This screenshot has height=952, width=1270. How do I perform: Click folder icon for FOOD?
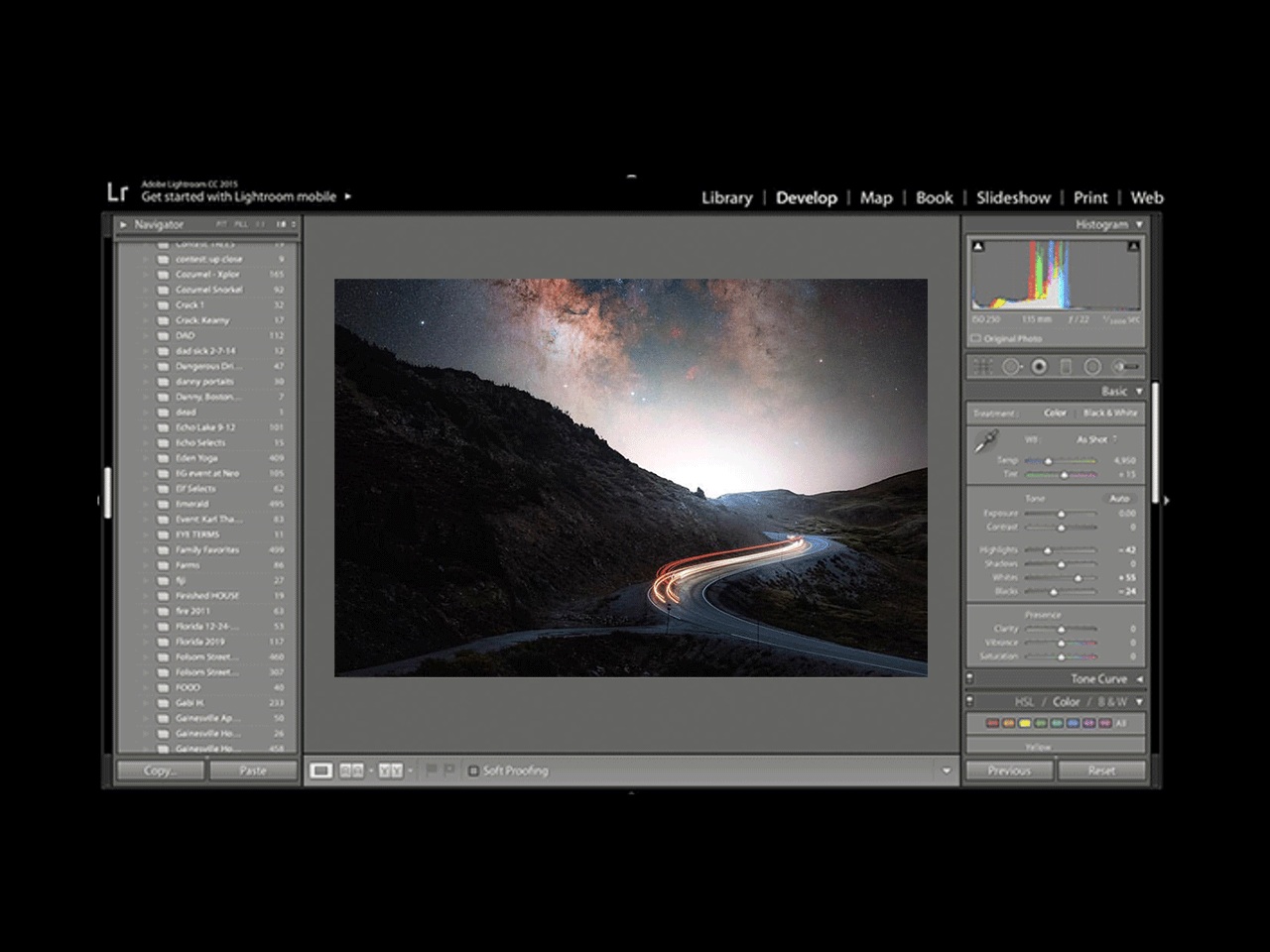163,687
